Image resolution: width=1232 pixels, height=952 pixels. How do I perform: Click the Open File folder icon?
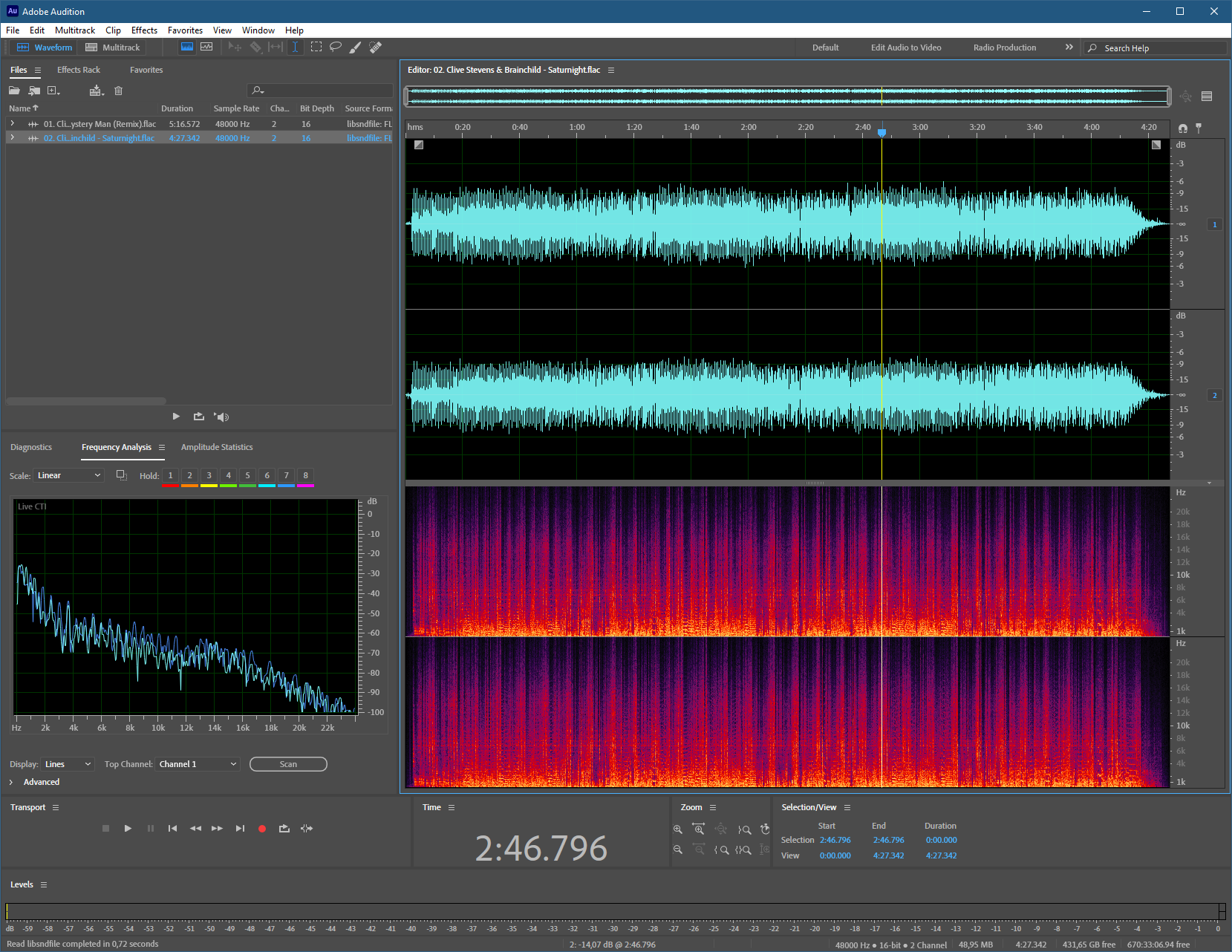14,91
